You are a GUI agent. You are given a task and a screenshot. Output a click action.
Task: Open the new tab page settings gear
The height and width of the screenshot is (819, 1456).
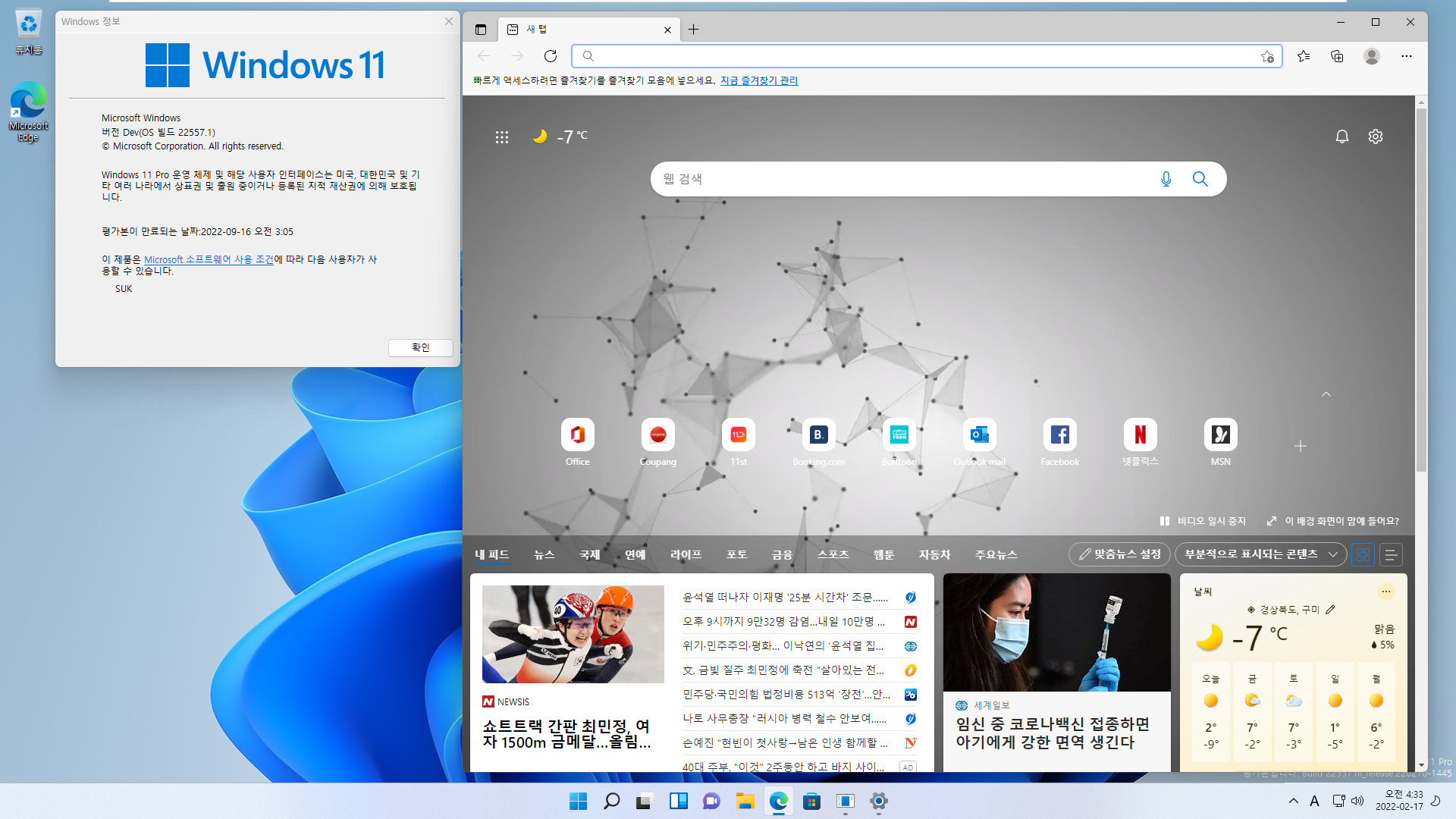pyautogui.click(x=1375, y=136)
